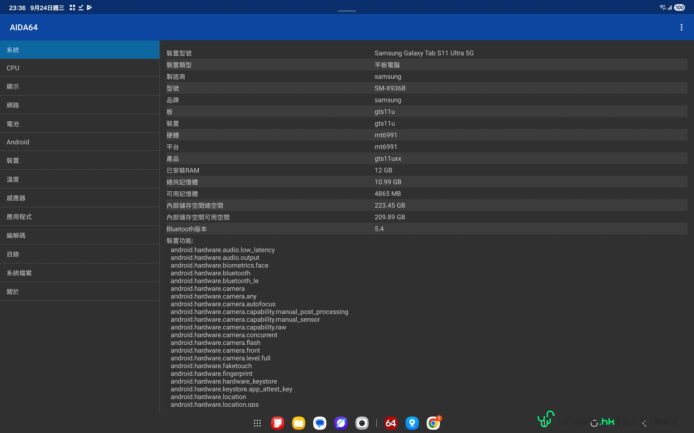Viewport: 694px width, 433px height.
Task: Select android.hardware.camera.level.full line
Action: 220,358
